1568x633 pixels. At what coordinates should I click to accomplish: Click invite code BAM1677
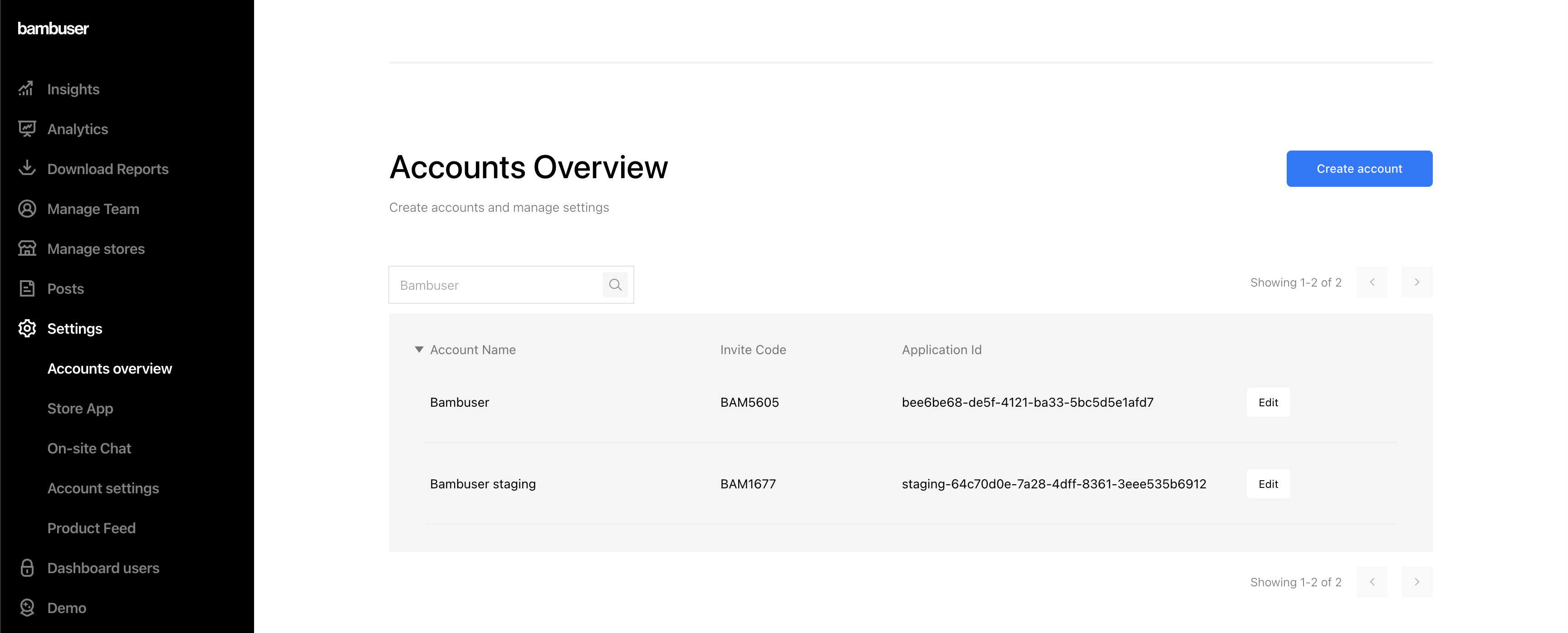pyautogui.click(x=748, y=484)
